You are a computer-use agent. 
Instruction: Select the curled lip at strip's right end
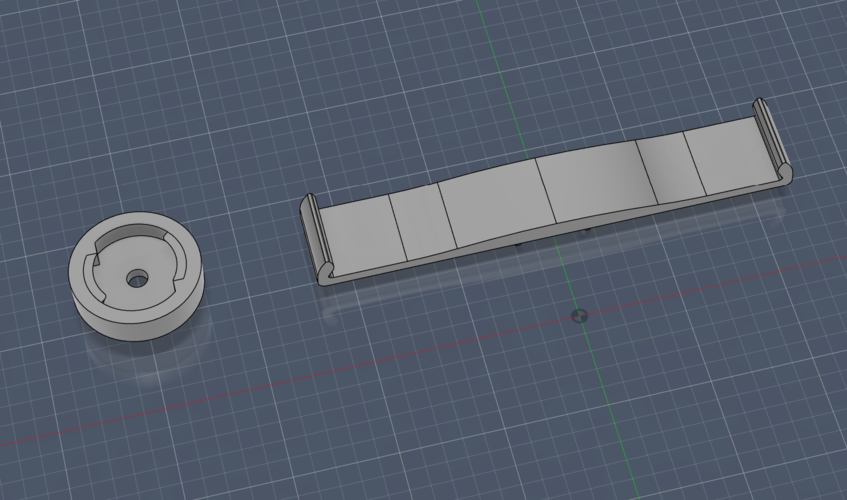coord(773,139)
